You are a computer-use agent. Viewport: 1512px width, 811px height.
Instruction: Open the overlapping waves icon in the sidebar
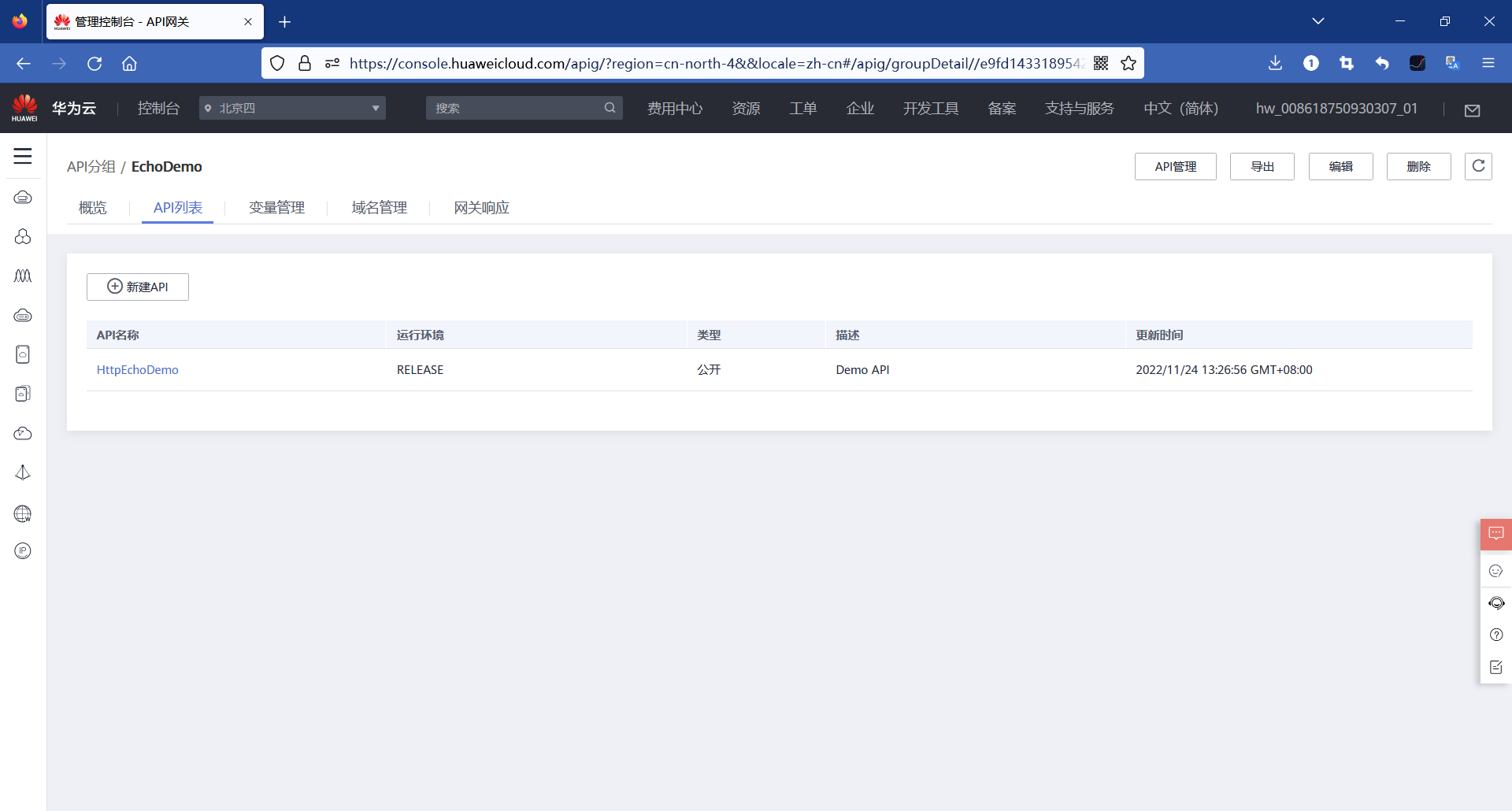(x=23, y=276)
